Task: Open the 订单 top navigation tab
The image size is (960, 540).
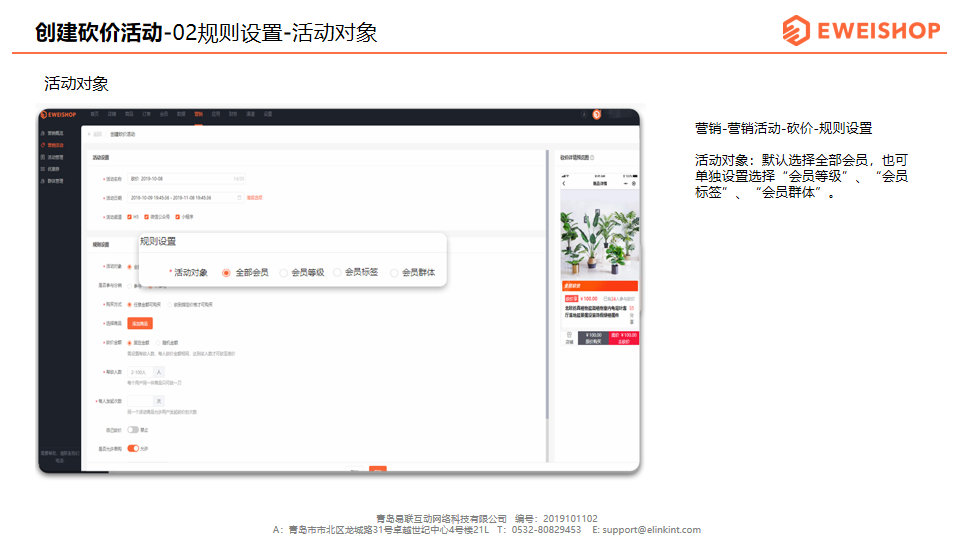Action: pyautogui.click(x=146, y=114)
